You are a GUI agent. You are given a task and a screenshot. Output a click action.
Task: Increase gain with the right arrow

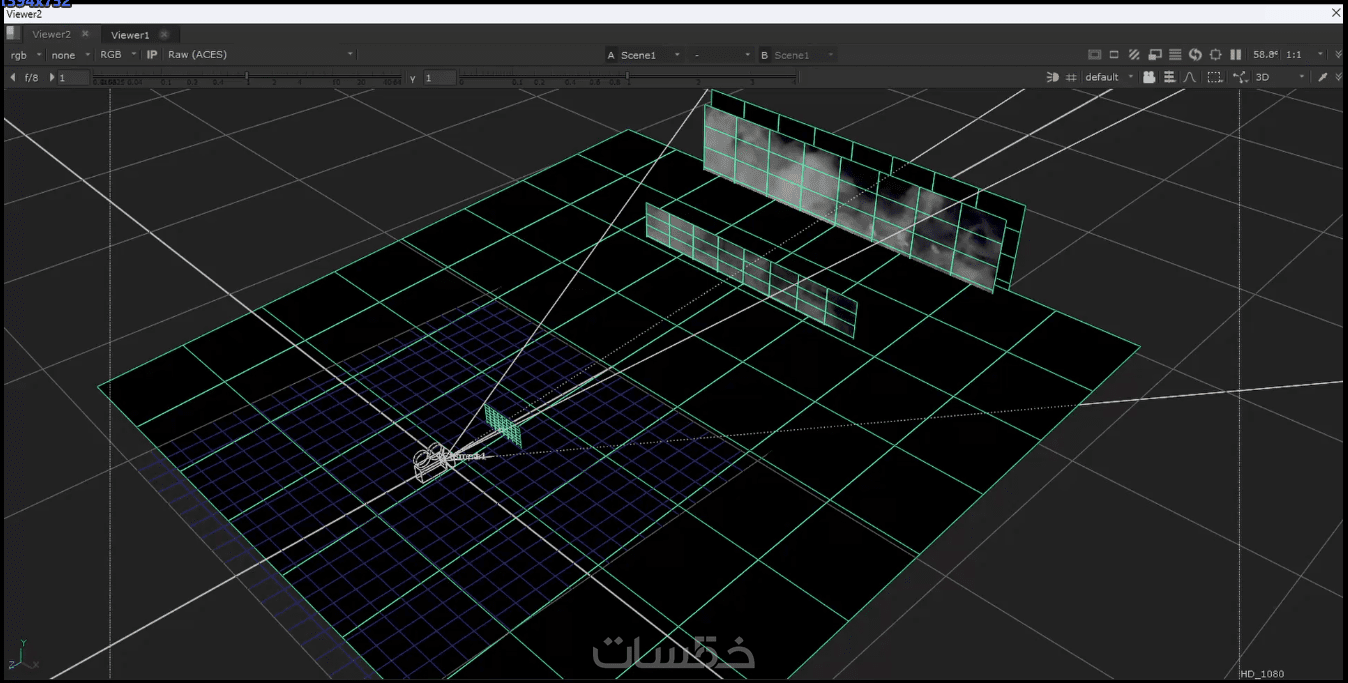coord(51,77)
